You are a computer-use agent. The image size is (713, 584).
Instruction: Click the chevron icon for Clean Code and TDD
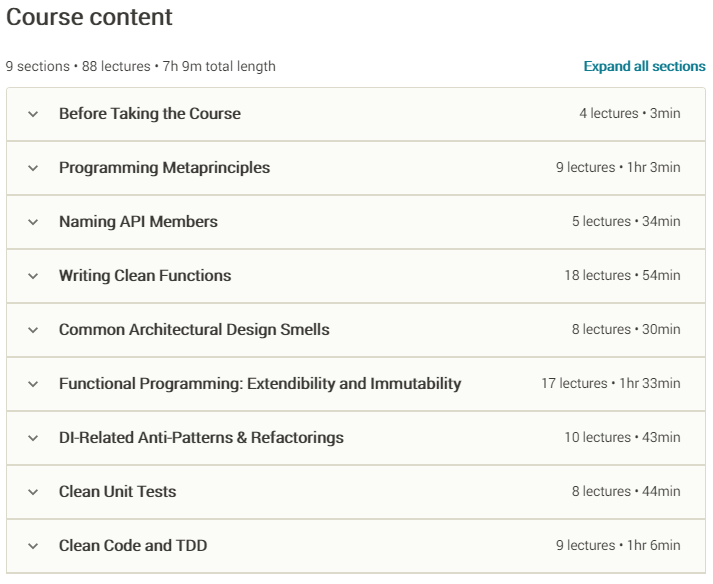[33, 546]
